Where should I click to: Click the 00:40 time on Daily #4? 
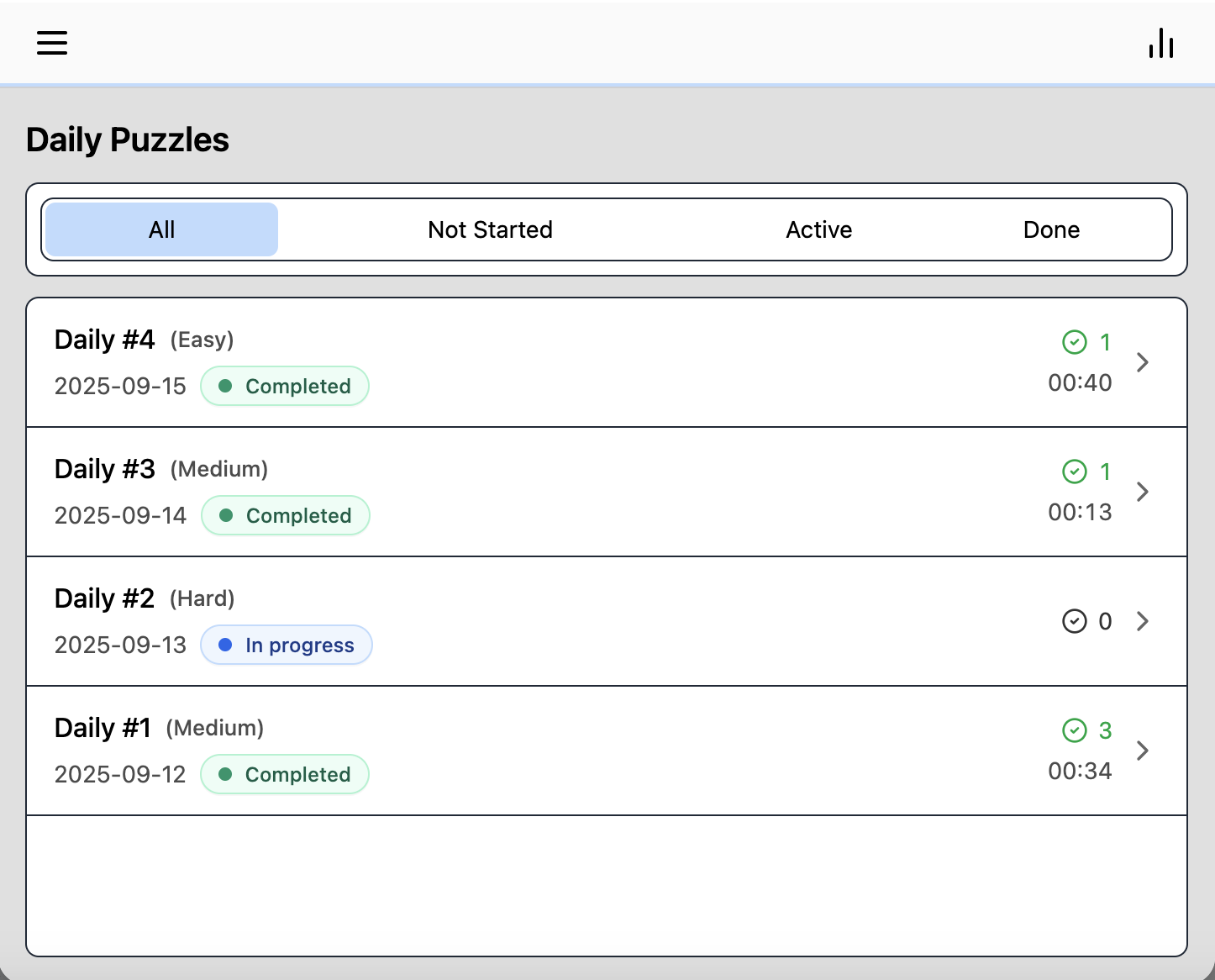tap(1080, 383)
